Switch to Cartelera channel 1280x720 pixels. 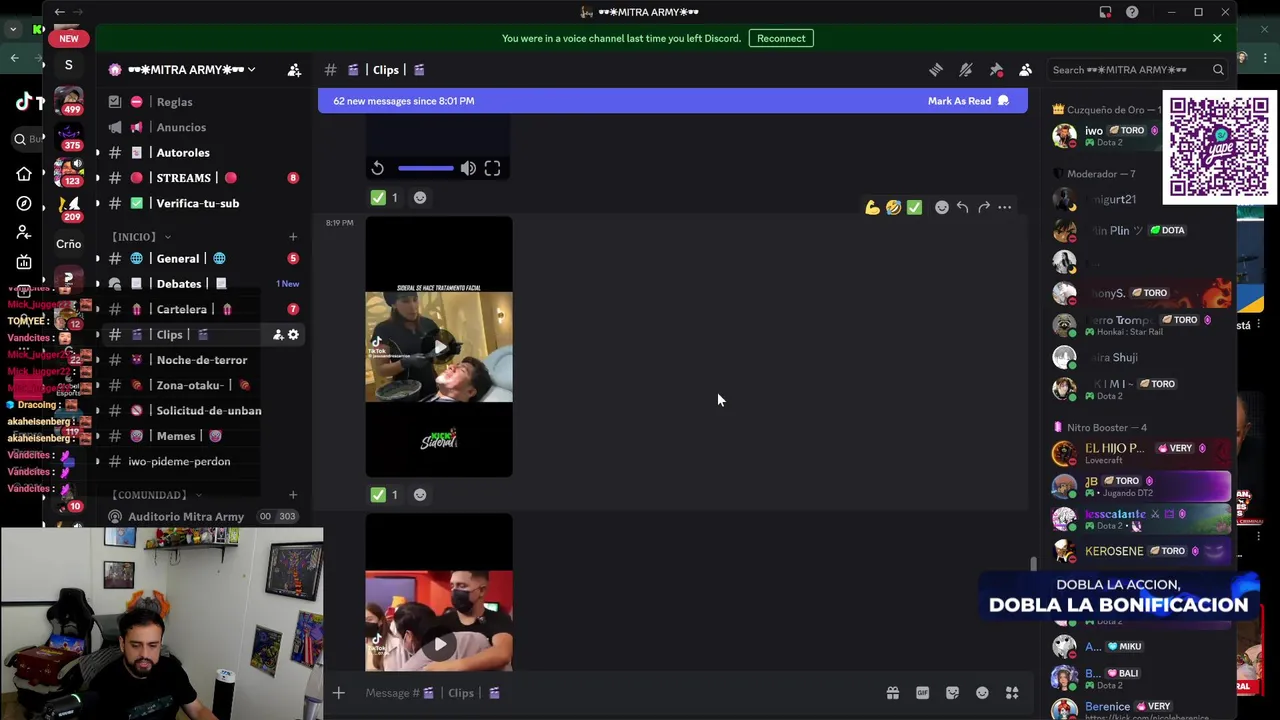(203, 310)
